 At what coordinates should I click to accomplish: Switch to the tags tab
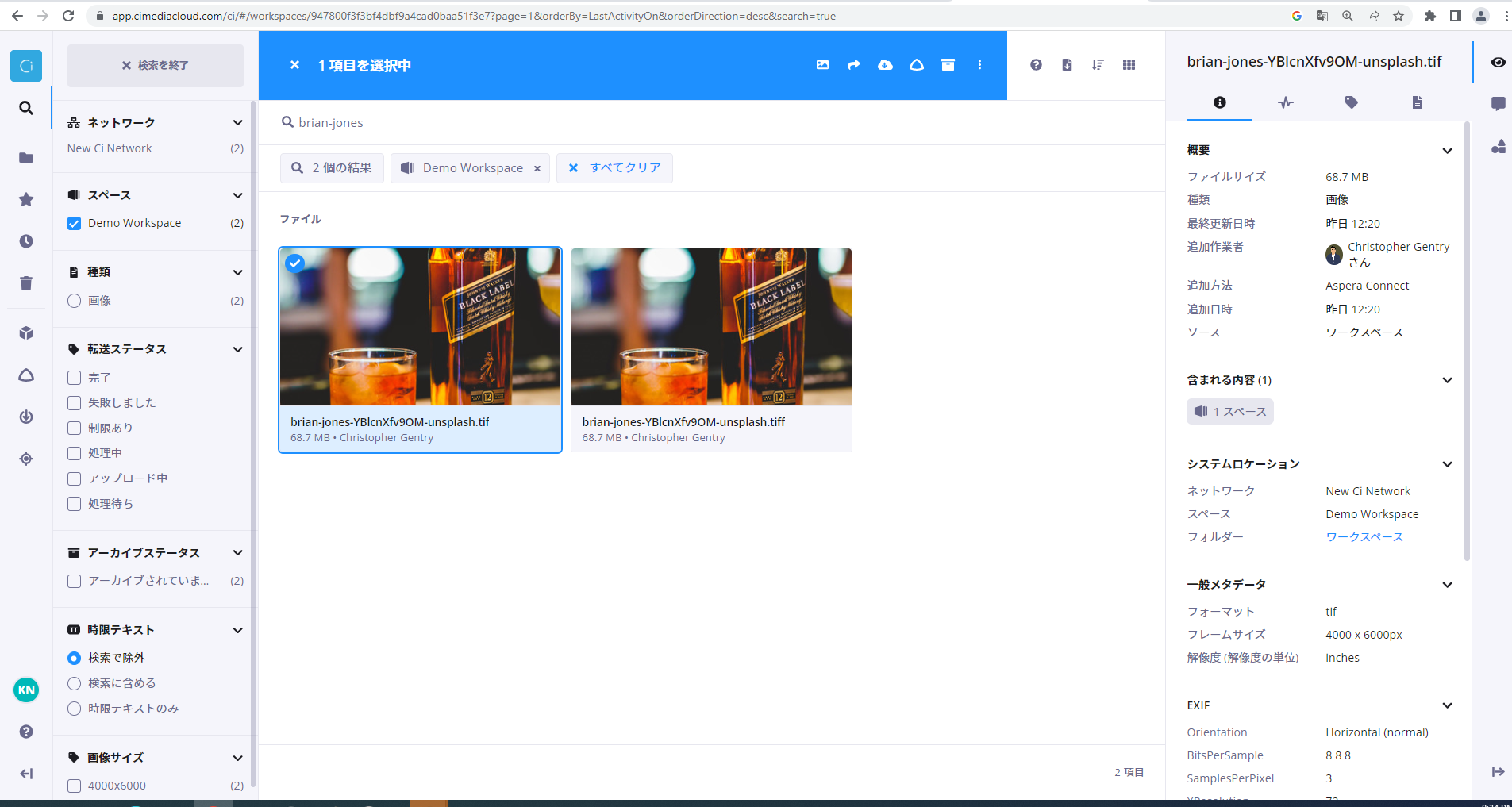1352,102
